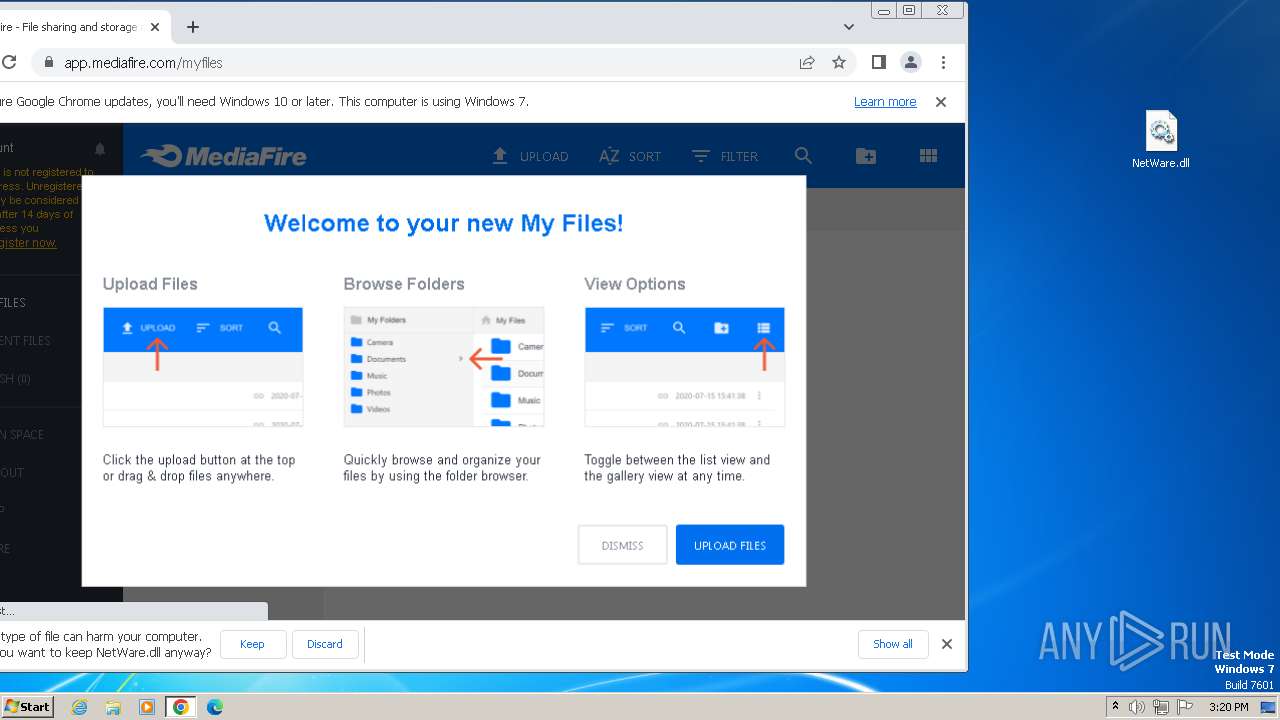This screenshot has width=1280, height=720.
Task: Click the MediaFire logo
Action: 224,156
